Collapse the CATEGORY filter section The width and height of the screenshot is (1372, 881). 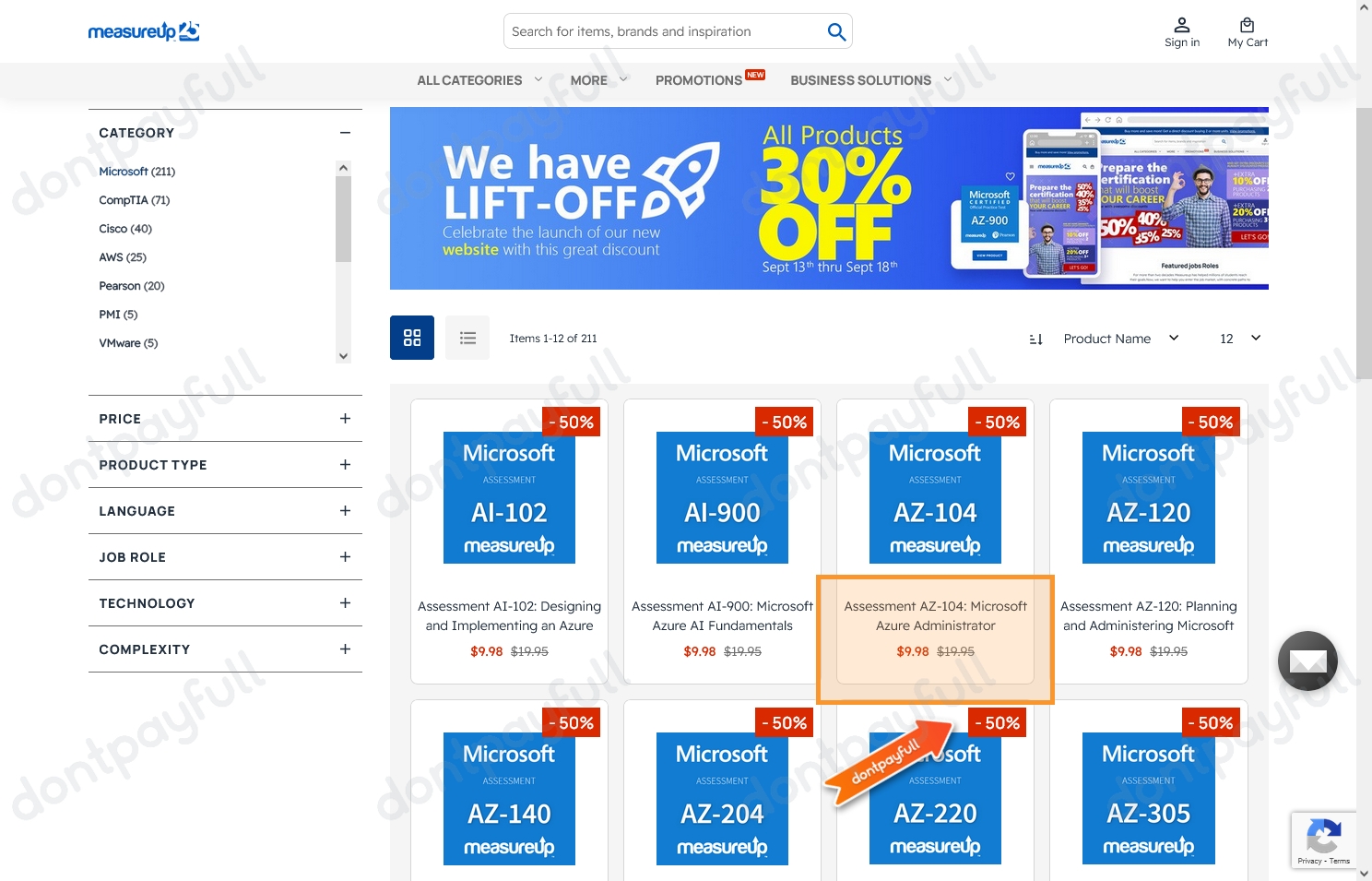click(344, 133)
